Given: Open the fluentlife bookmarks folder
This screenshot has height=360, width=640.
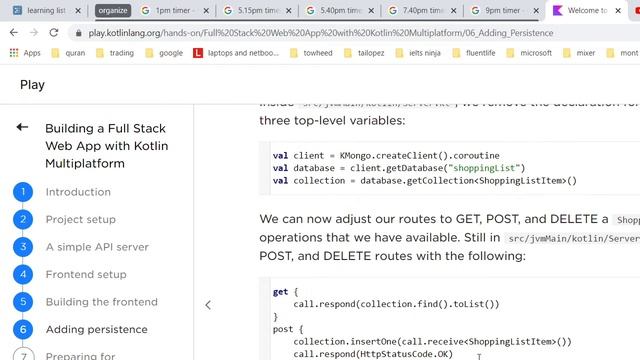Looking at the screenshot, I should click(474, 53).
